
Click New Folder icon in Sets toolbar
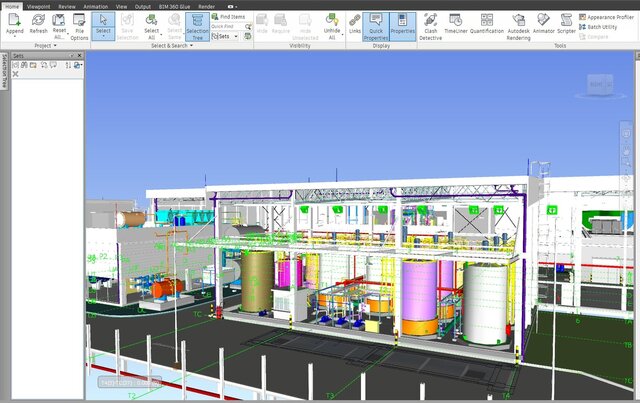pos(33,65)
